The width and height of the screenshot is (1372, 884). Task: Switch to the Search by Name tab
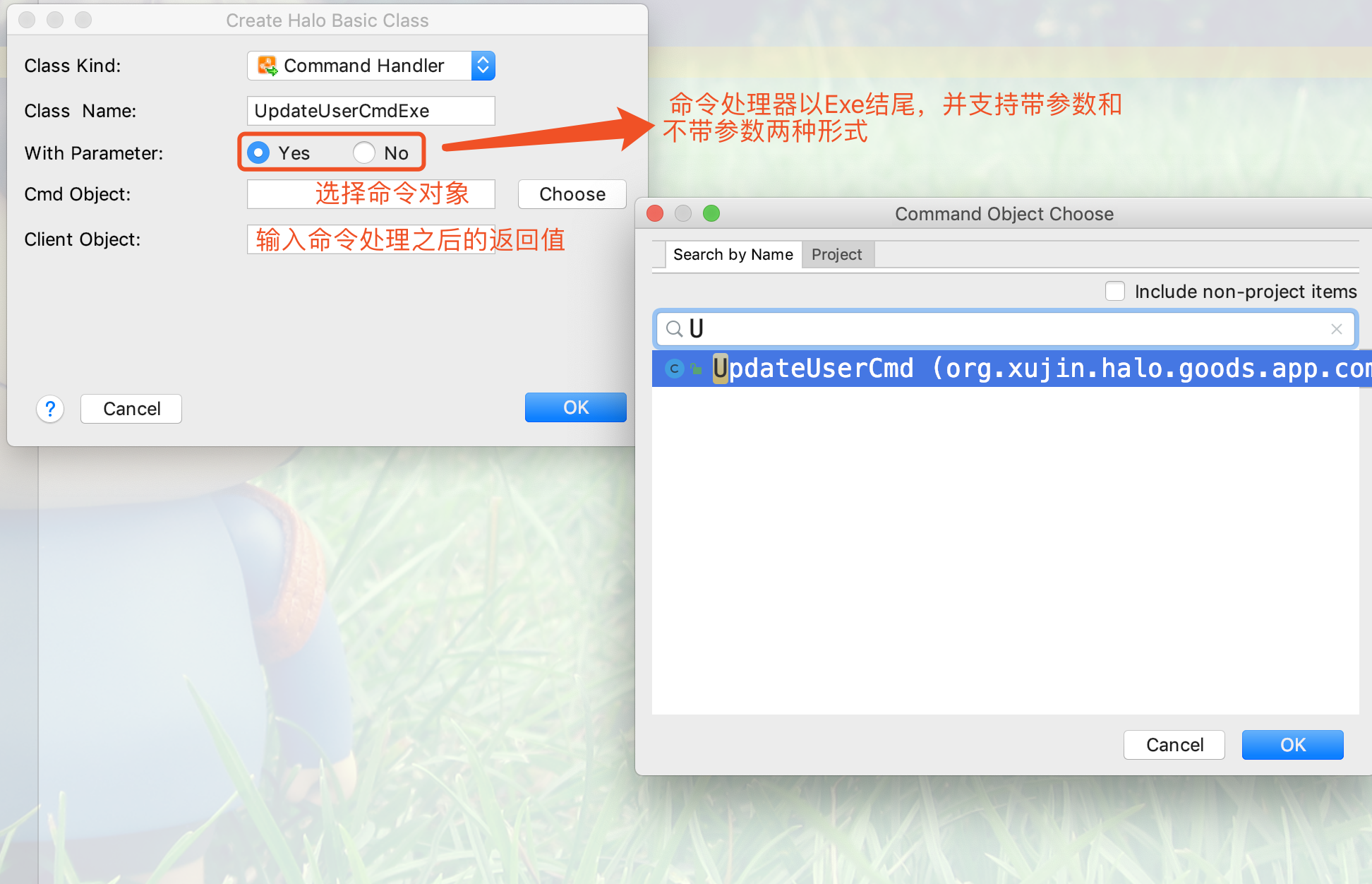[733, 254]
